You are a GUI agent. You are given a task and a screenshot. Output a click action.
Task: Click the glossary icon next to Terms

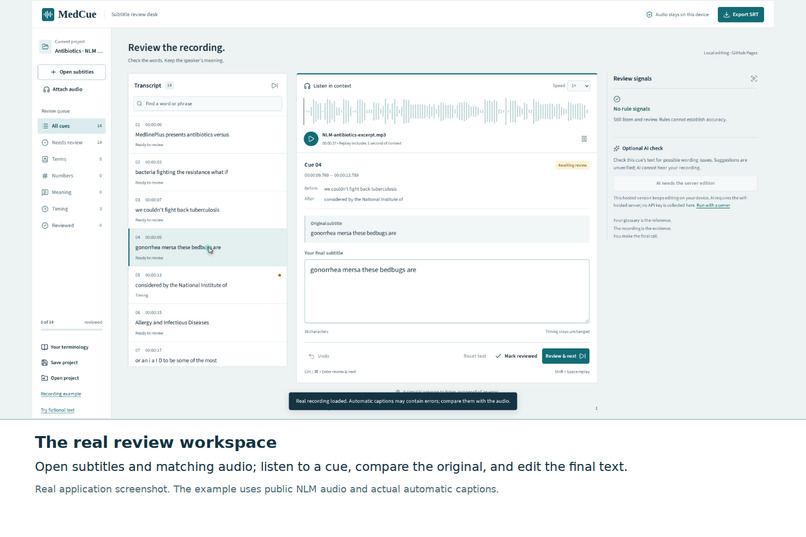[45, 159]
